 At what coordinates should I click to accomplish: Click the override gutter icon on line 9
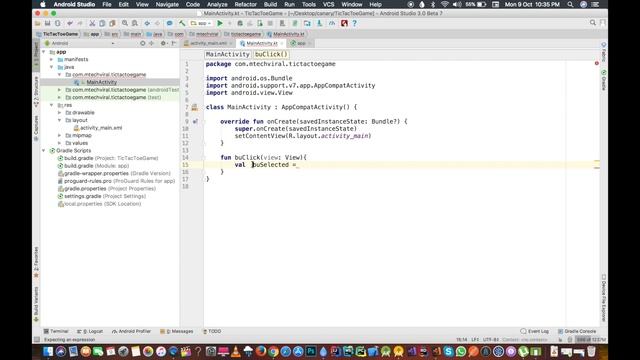[195, 121]
